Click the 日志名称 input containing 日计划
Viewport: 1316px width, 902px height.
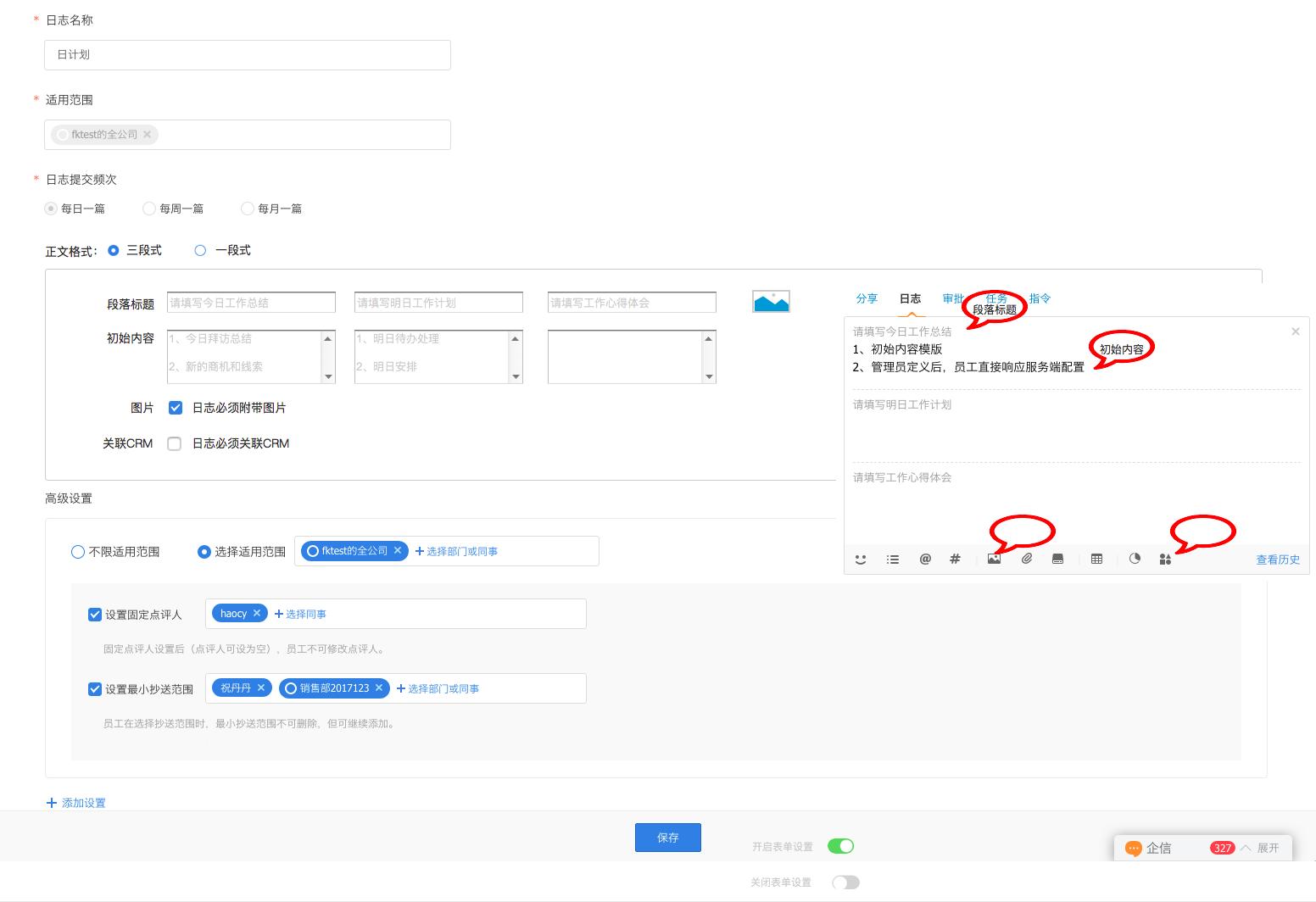(248, 55)
